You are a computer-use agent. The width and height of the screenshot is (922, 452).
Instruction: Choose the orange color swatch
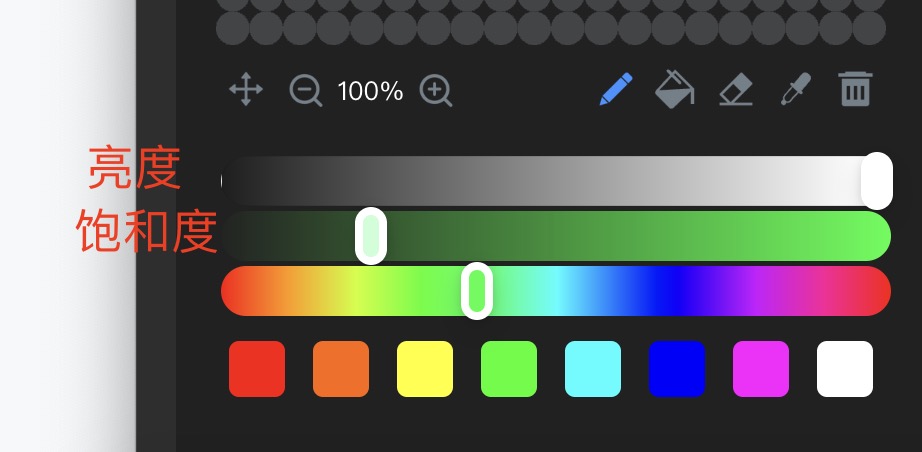pos(341,369)
